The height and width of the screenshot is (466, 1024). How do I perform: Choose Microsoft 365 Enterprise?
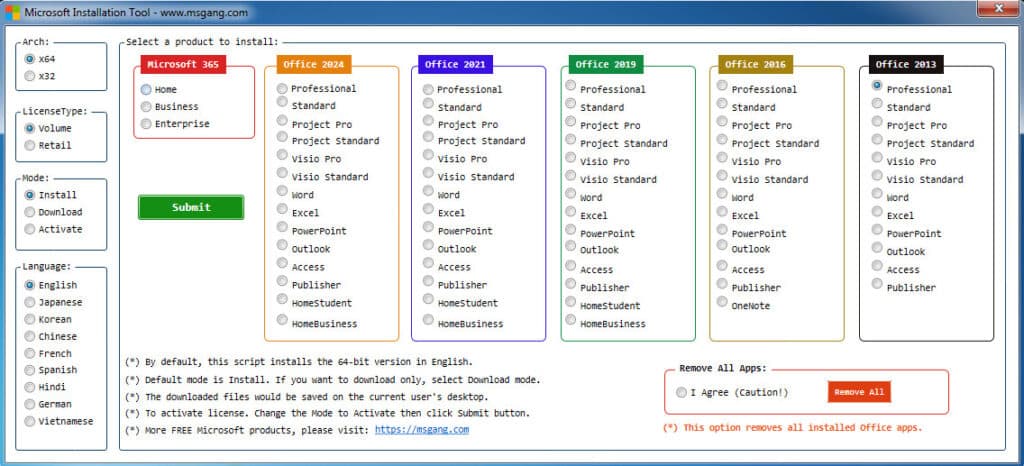[146, 123]
